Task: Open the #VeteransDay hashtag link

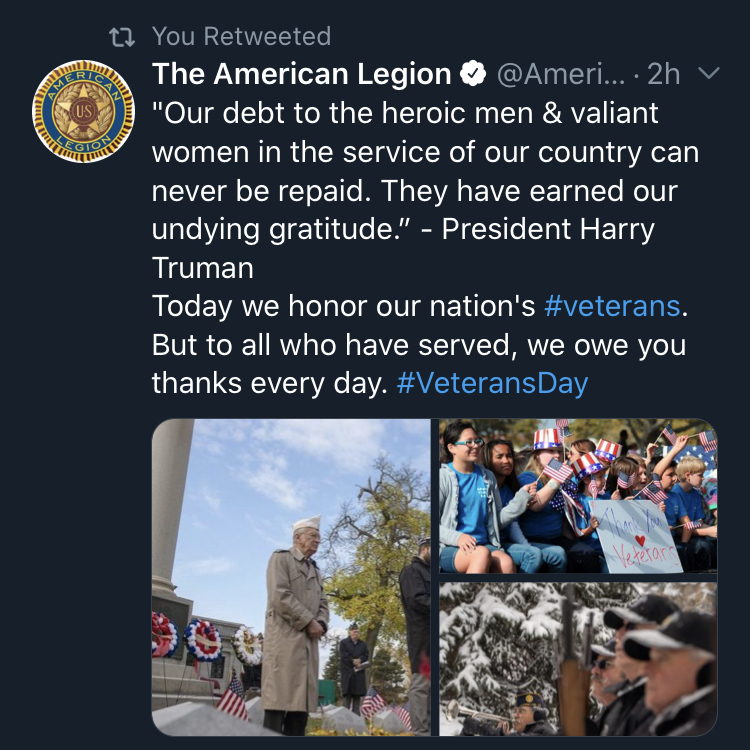Action: (x=492, y=383)
